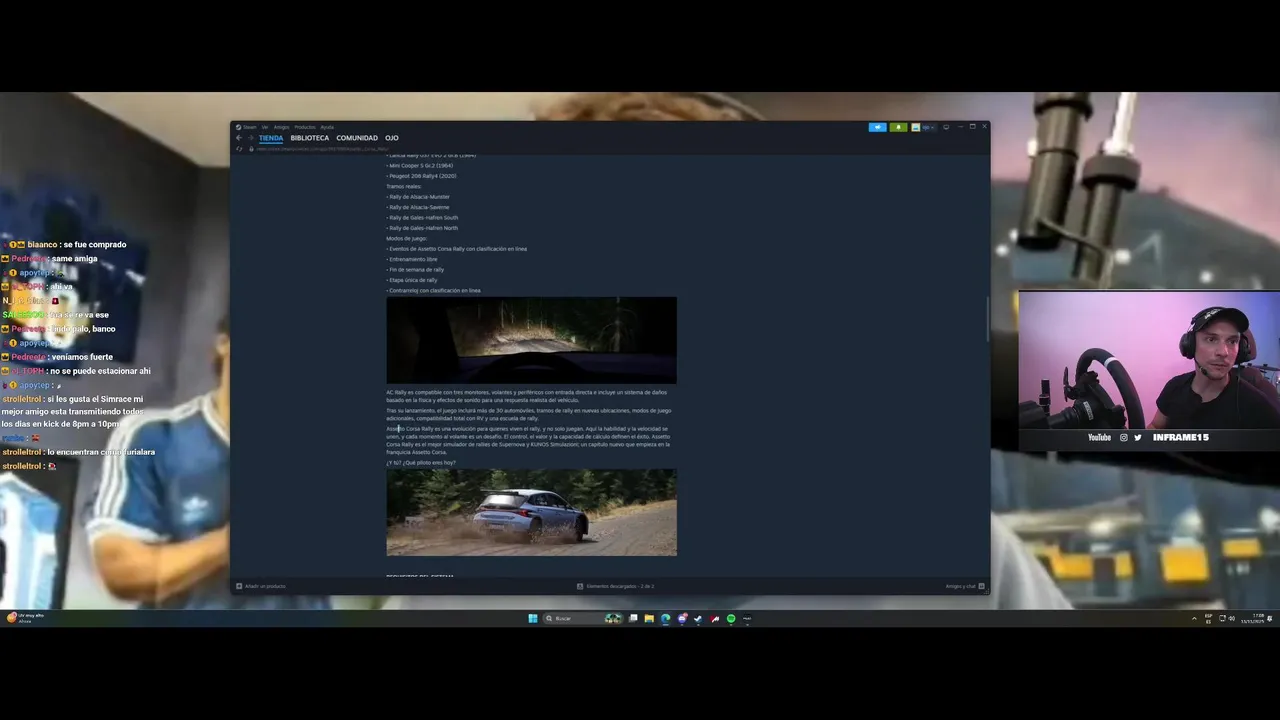Toggle Steam Big Picture mode icon
Image resolution: width=1280 pixels, height=720 pixels.
click(946, 127)
